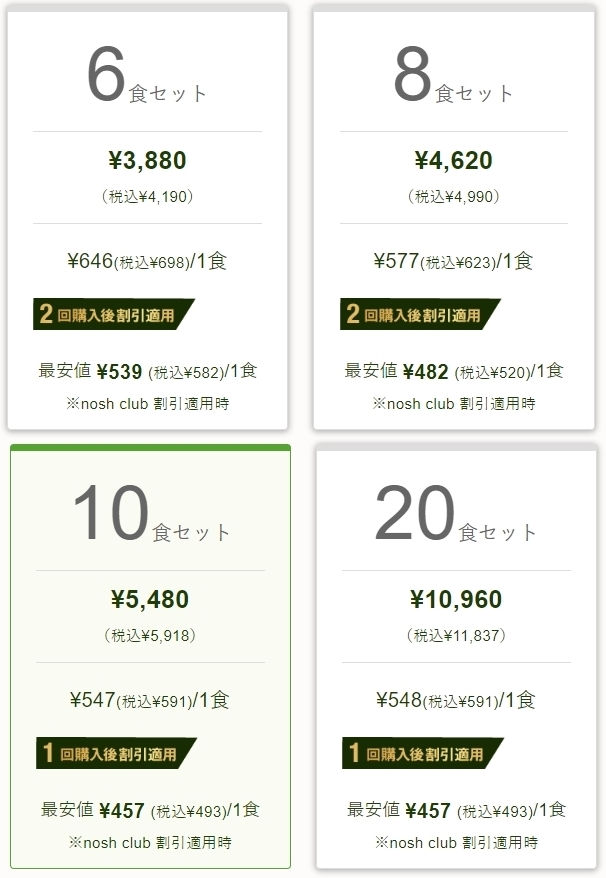
Task: Click the 1回購入後割引適用 badge in the 10-meal card
Action: (116, 753)
